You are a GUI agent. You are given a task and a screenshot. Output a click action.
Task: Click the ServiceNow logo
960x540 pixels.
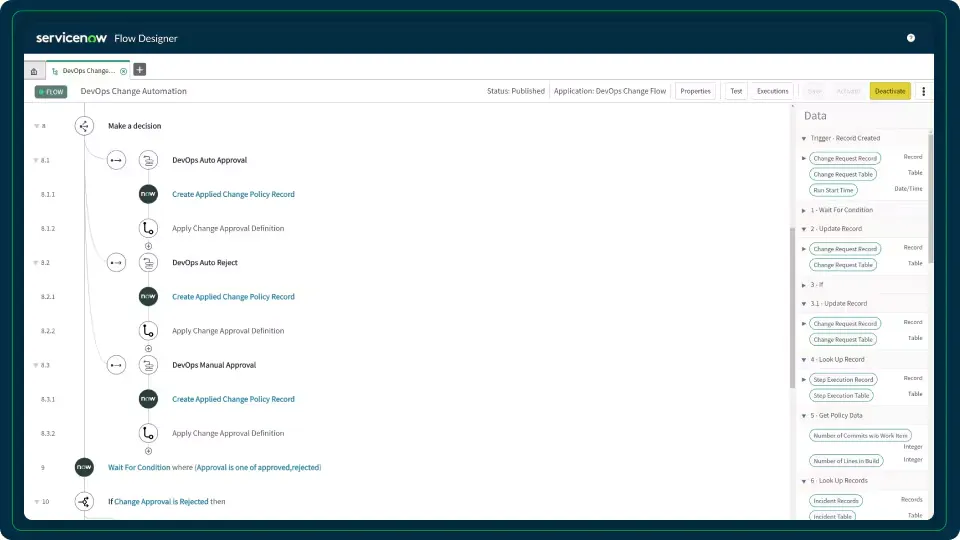[71, 38]
